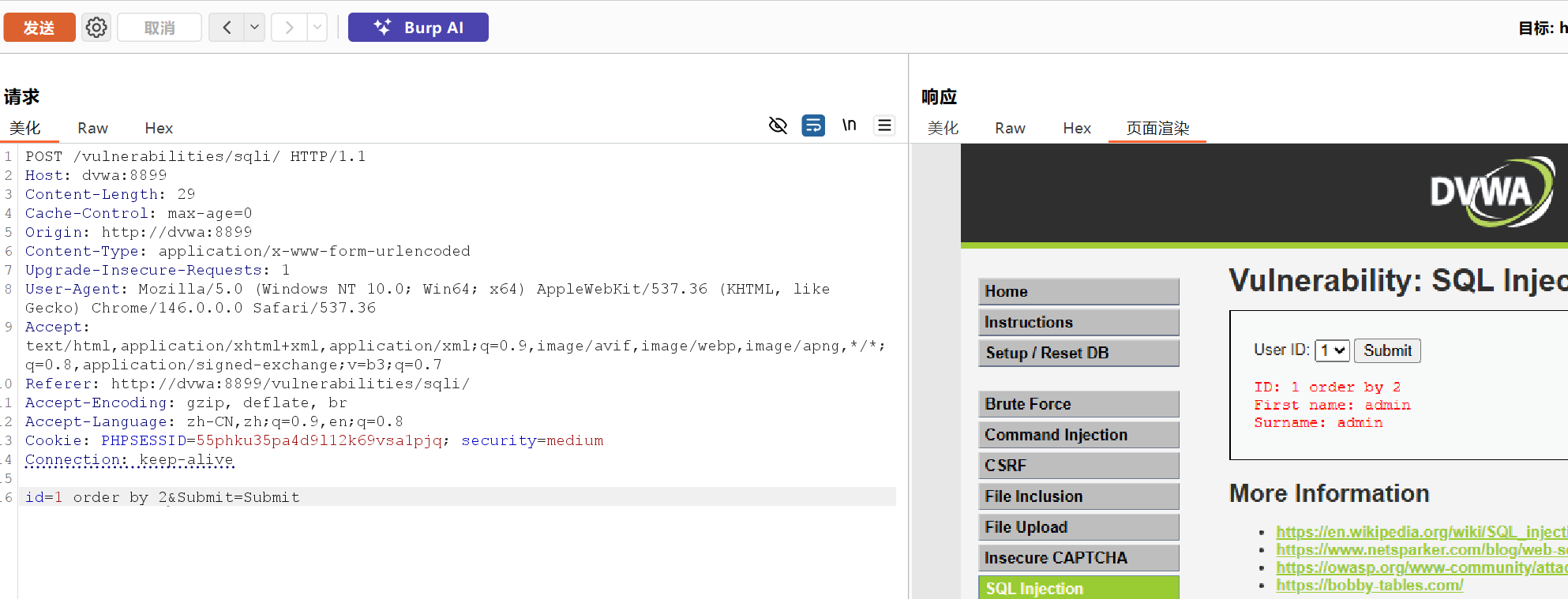Go forward to the next request in history

[x=289, y=28]
